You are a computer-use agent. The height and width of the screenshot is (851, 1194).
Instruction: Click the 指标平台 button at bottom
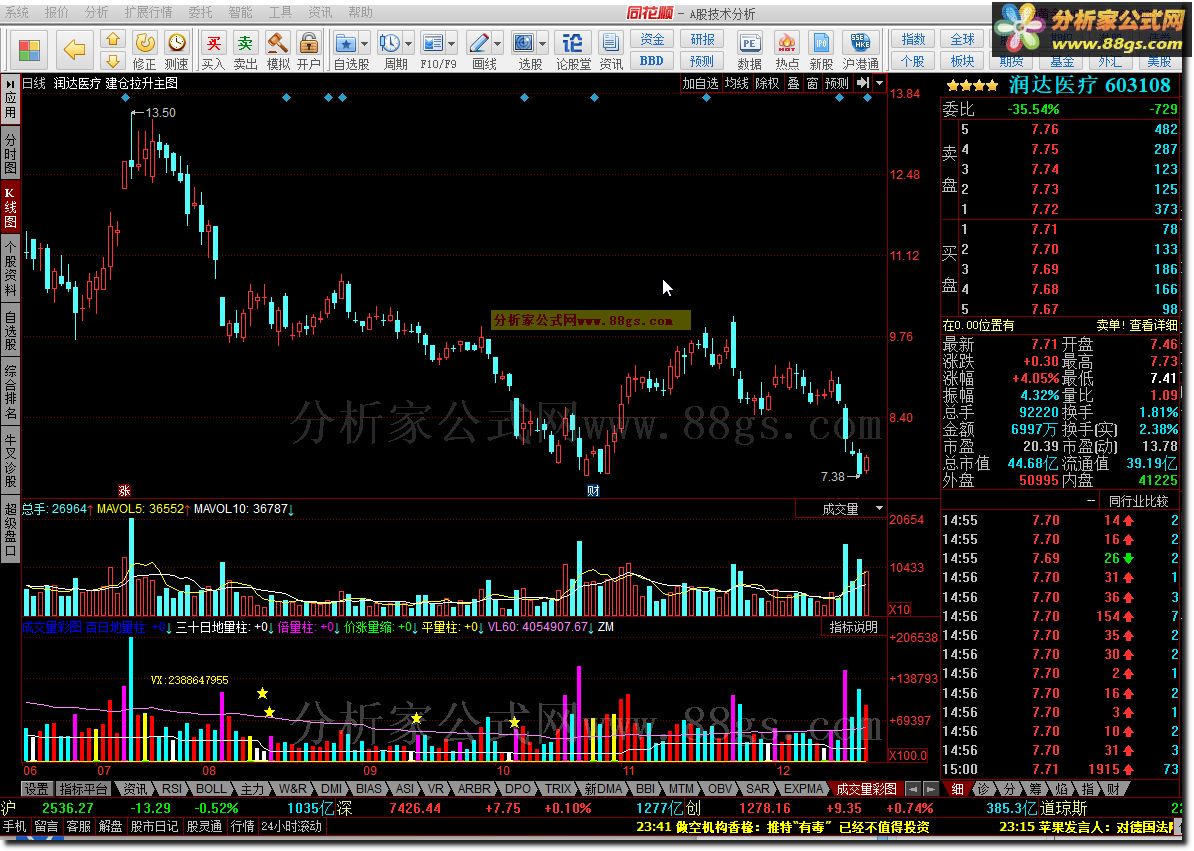[x=84, y=789]
